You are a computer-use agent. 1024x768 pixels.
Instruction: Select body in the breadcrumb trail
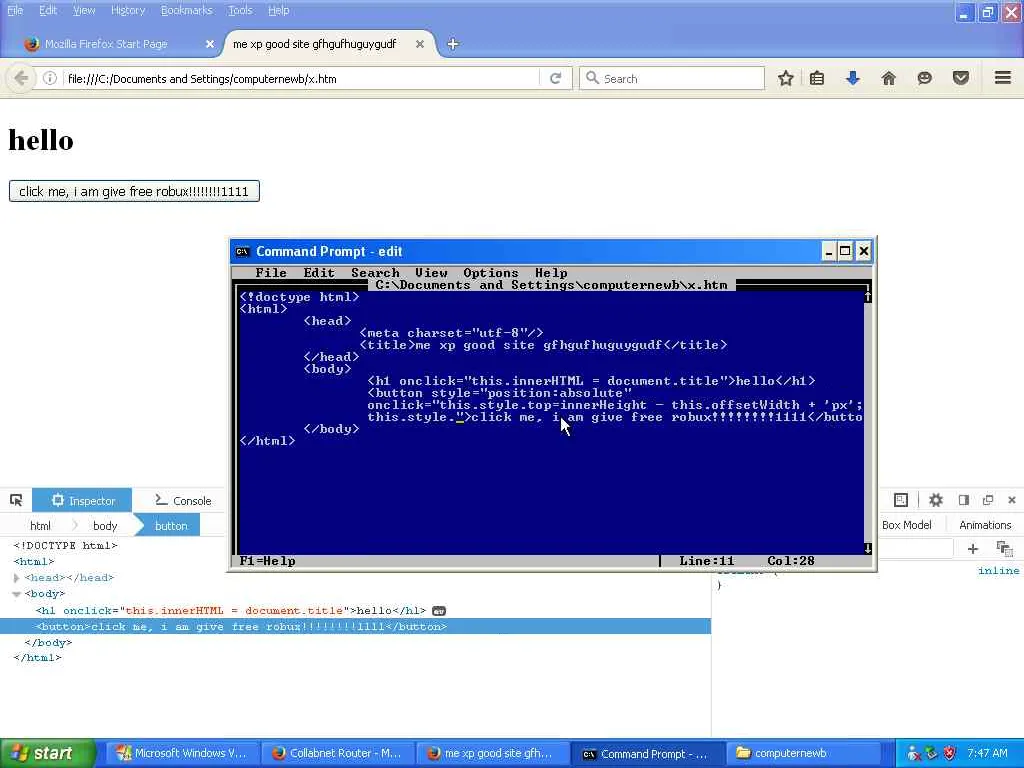point(104,526)
